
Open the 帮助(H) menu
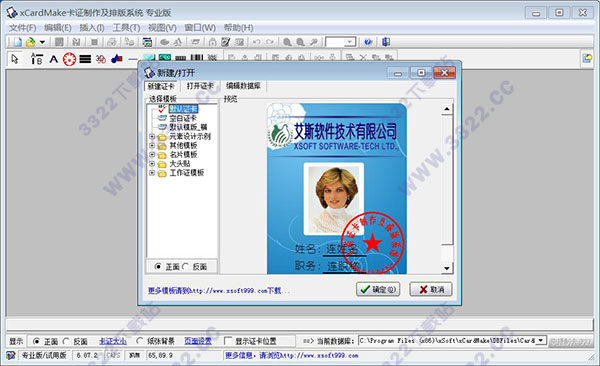(238, 28)
